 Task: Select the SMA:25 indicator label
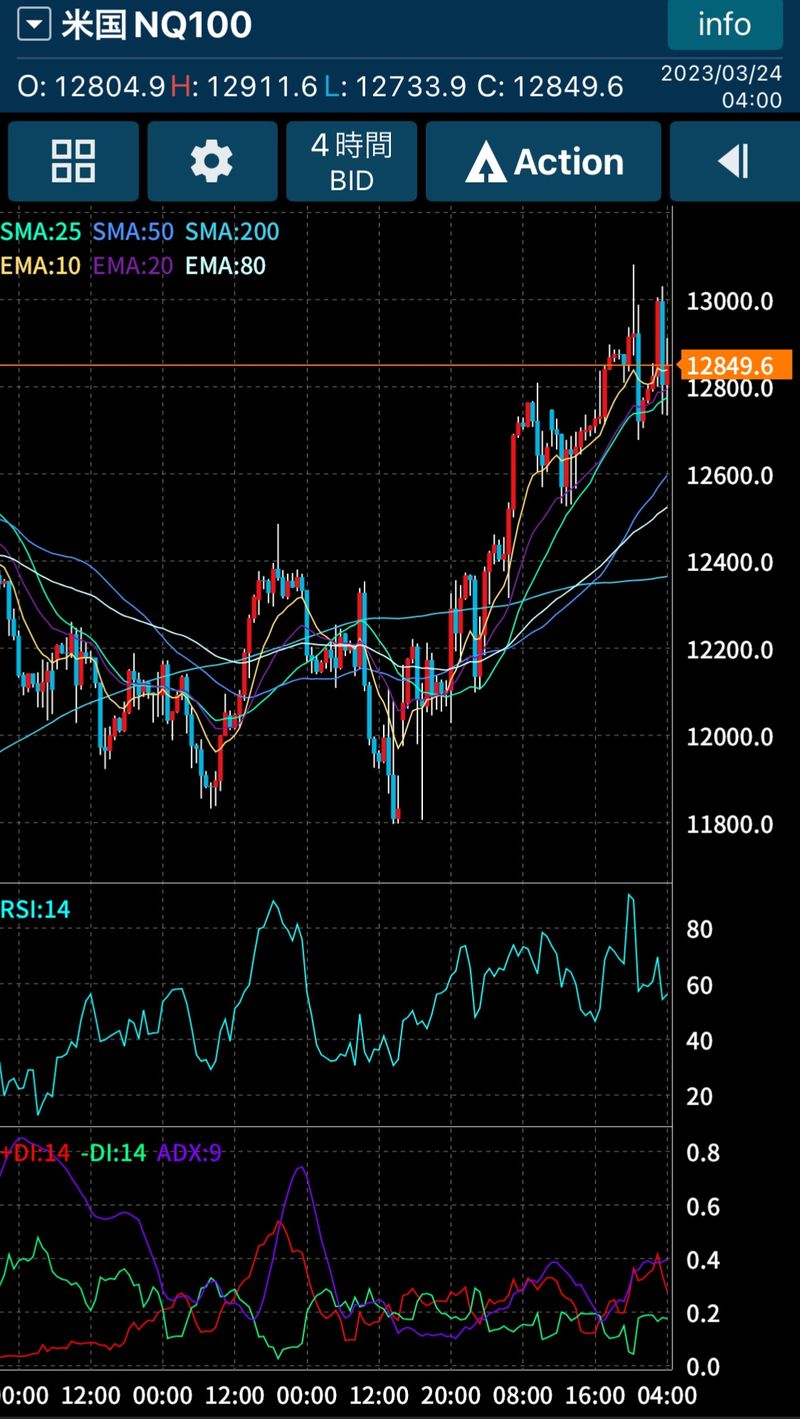coord(40,232)
